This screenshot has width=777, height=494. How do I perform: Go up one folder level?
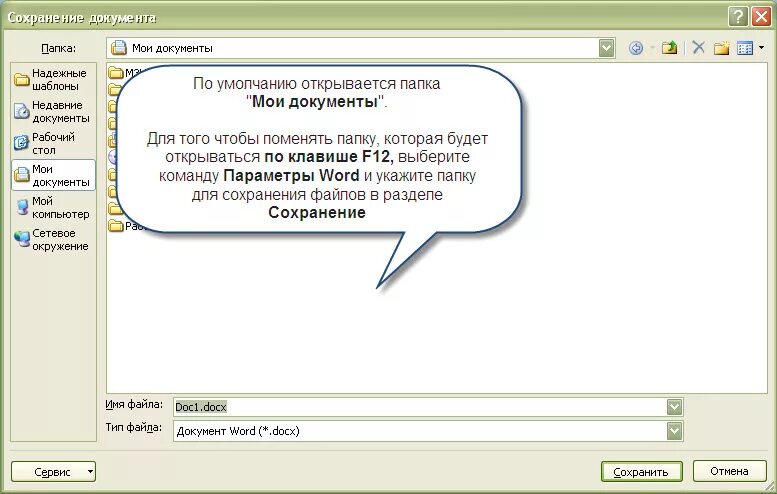pos(669,48)
